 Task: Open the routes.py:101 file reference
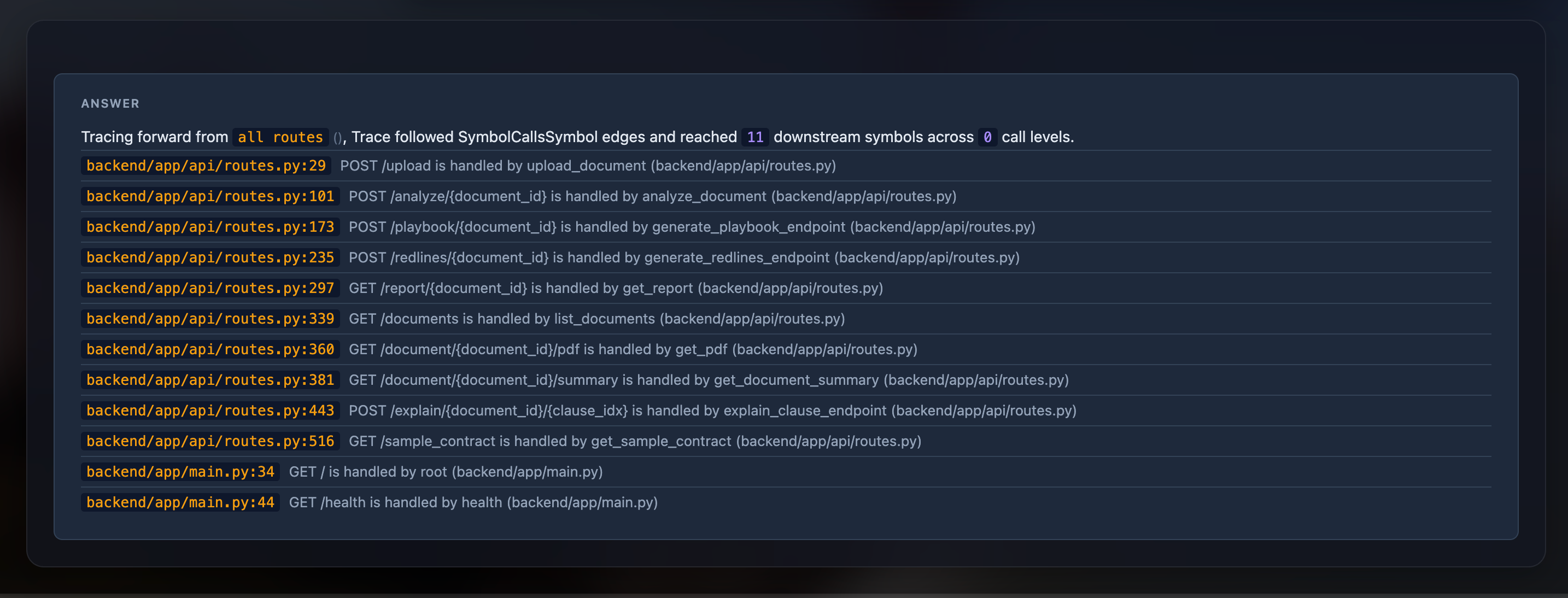click(x=210, y=196)
